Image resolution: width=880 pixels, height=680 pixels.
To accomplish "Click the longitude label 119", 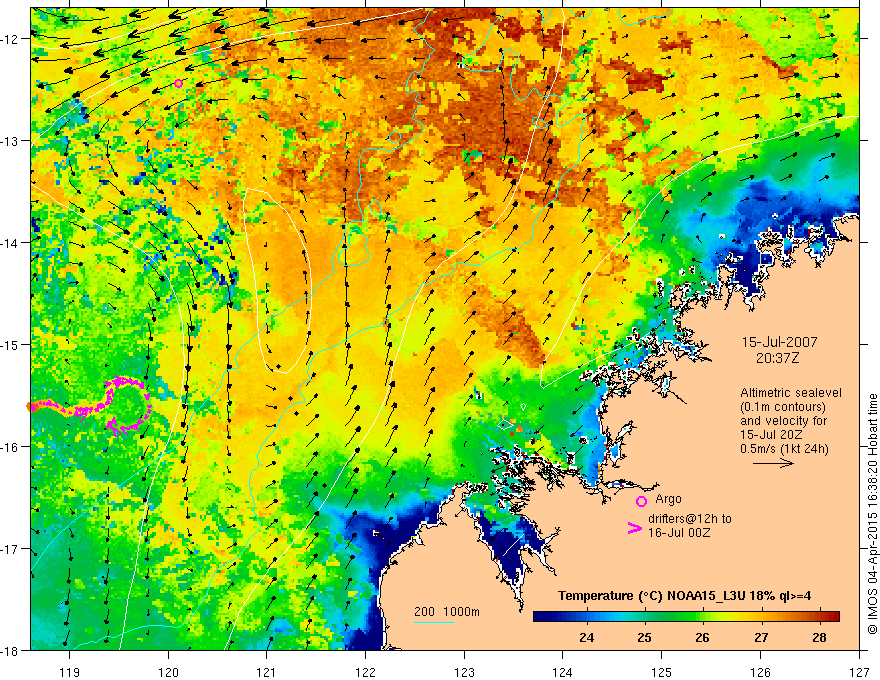I will point(70,672).
